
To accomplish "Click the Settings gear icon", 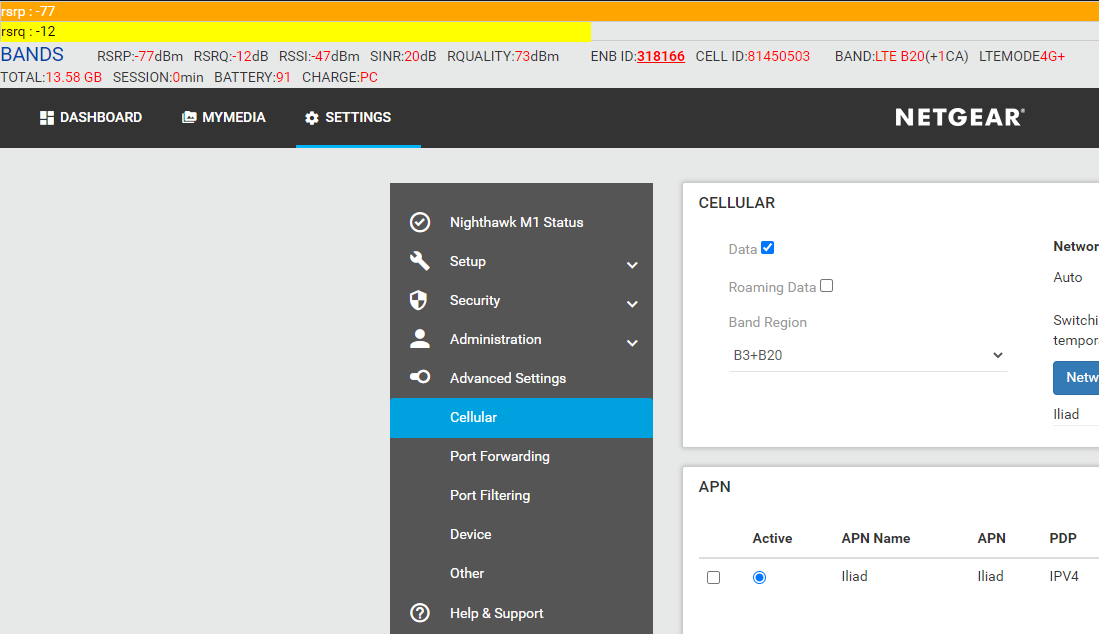I will tap(312, 118).
